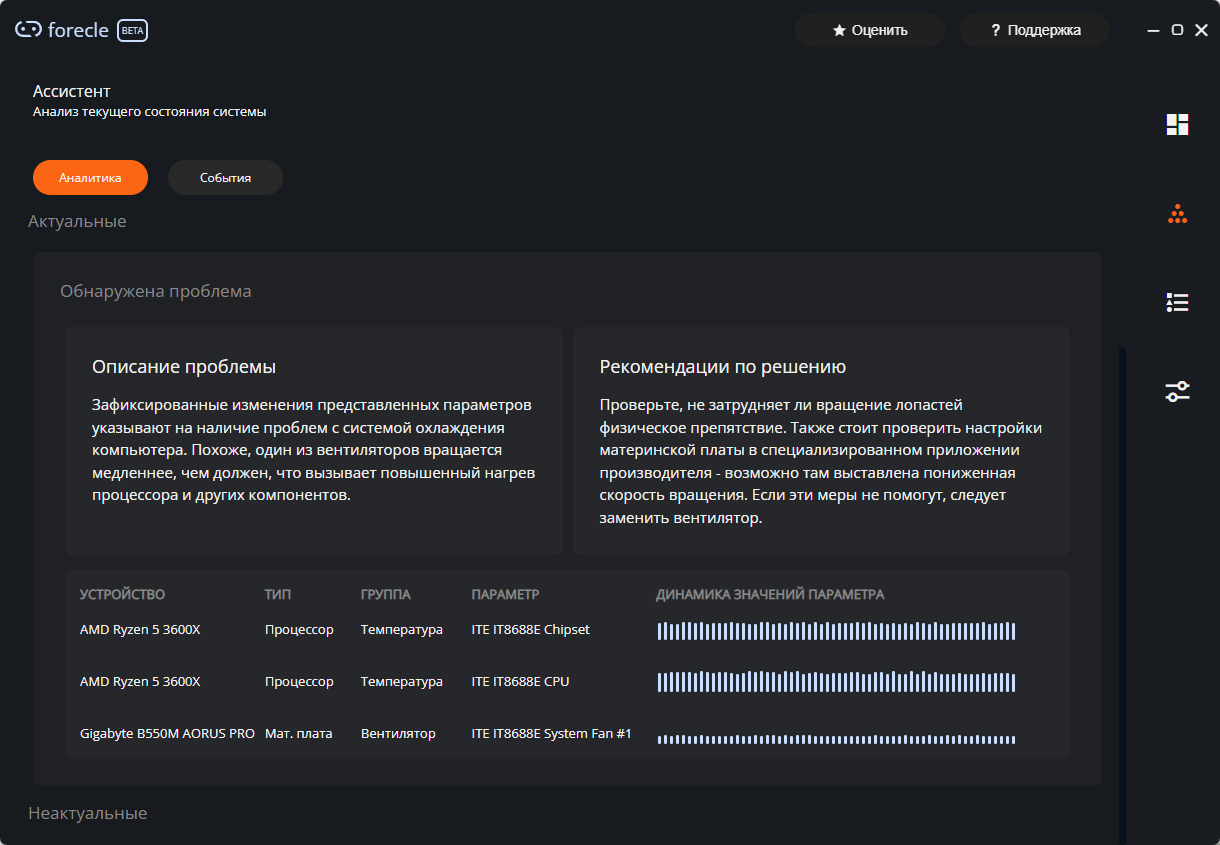Click the Мат. плата type cell

tap(298, 734)
